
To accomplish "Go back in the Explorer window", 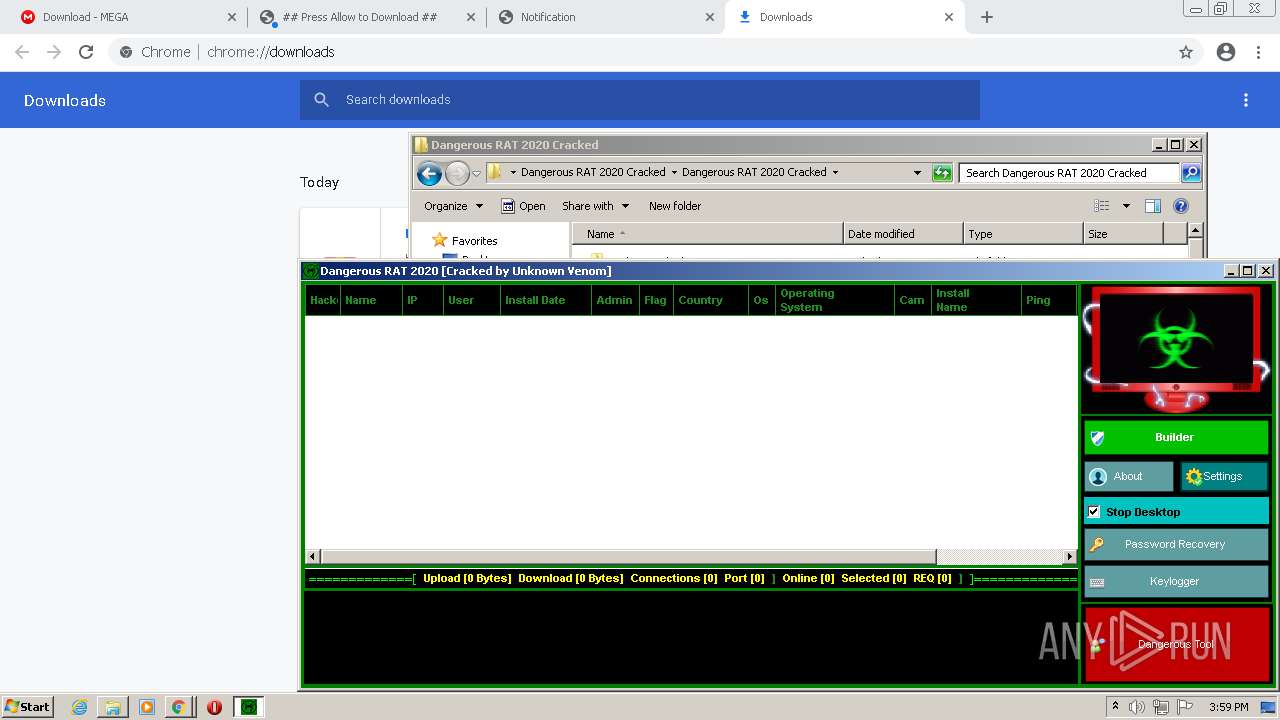I will click(x=429, y=173).
